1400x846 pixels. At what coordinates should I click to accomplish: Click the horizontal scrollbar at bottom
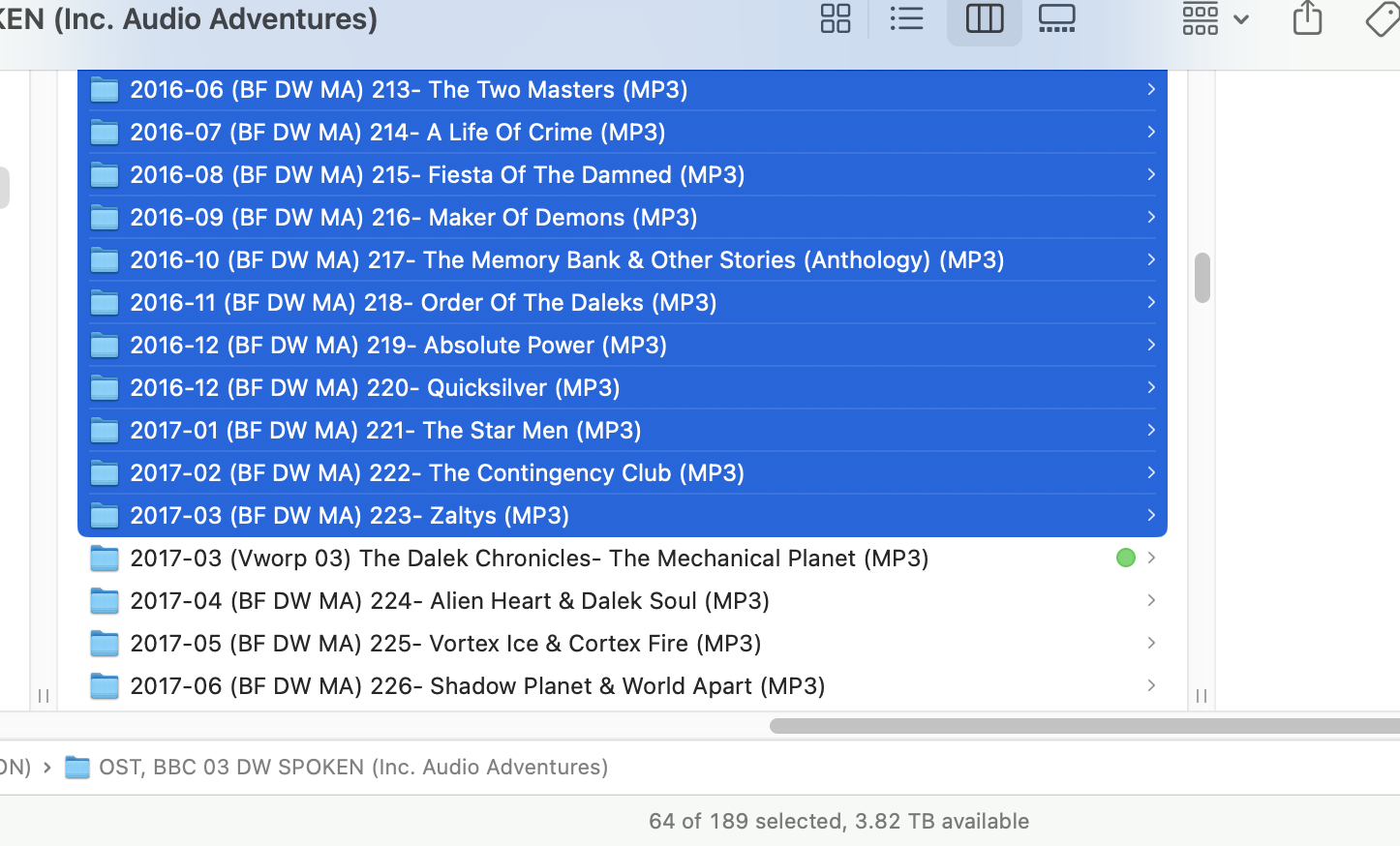click(1084, 726)
